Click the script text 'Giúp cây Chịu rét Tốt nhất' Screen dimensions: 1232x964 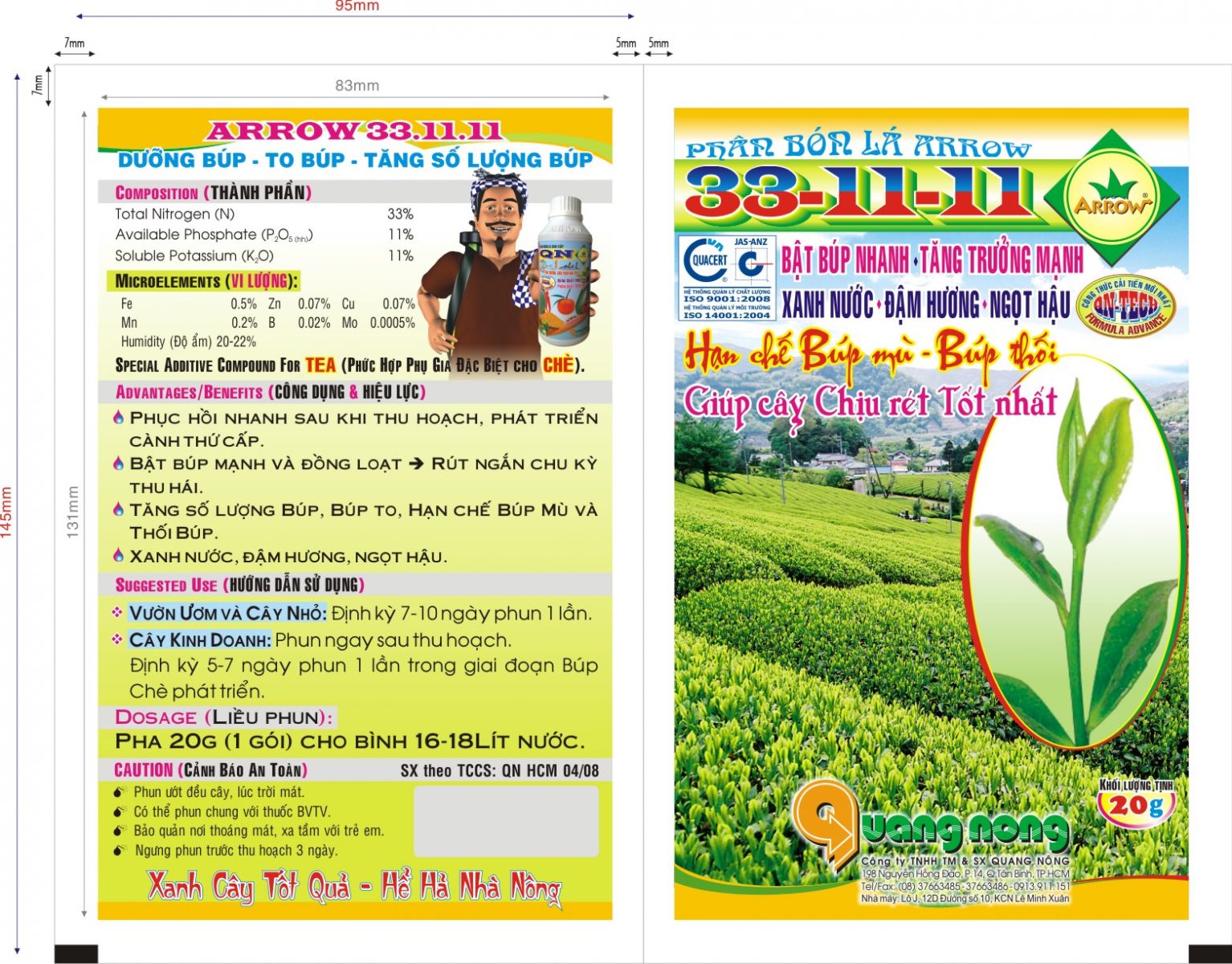(x=870, y=403)
